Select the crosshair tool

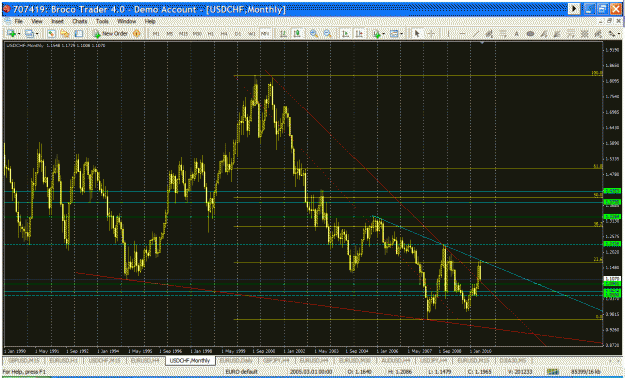click(431, 34)
